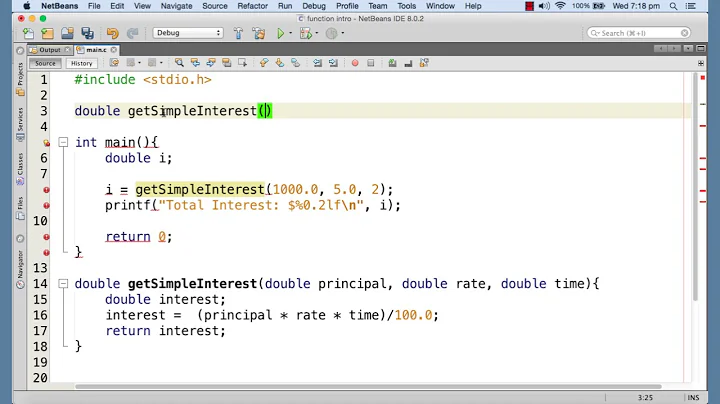720x404 pixels.
Task: Click the Search field in toolbar
Action: pos(639,33)
